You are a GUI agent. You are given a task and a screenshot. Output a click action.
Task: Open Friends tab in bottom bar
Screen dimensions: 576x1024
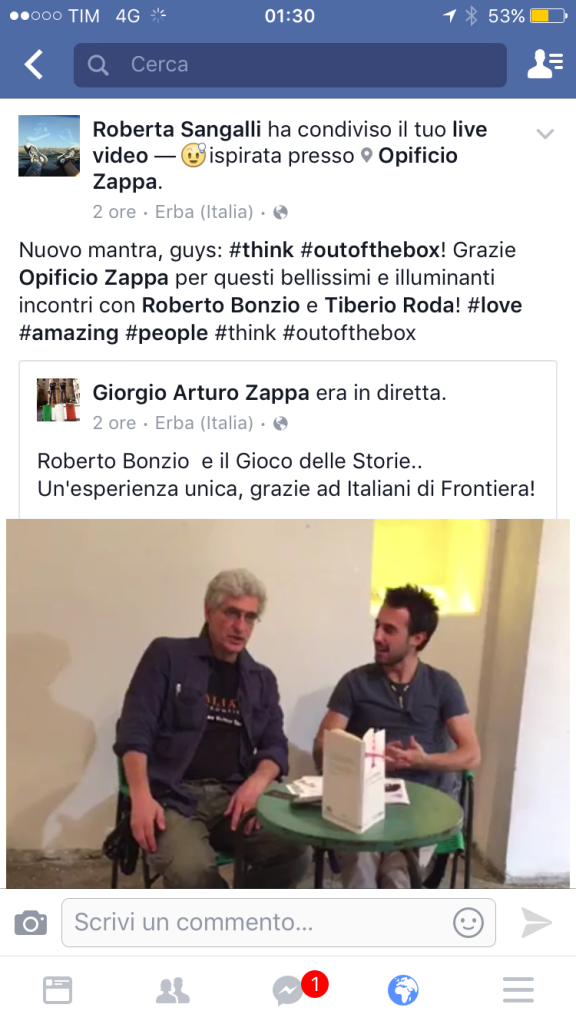coord(173,990)
